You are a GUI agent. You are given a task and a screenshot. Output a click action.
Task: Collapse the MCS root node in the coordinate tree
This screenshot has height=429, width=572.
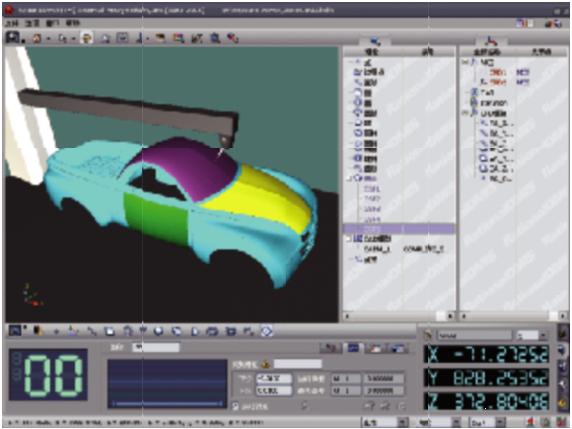pyautogui.click(x=465, y=62)
